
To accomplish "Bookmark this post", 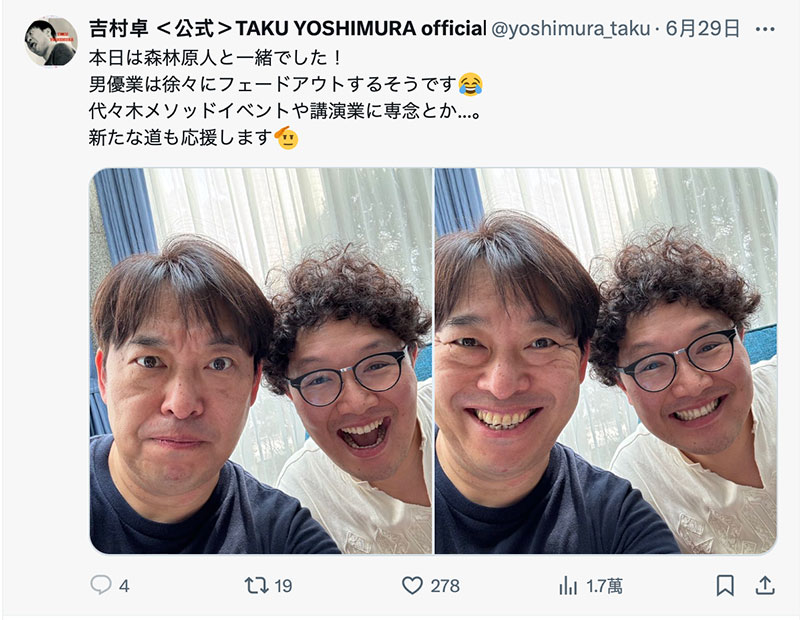I will point(725,585).
